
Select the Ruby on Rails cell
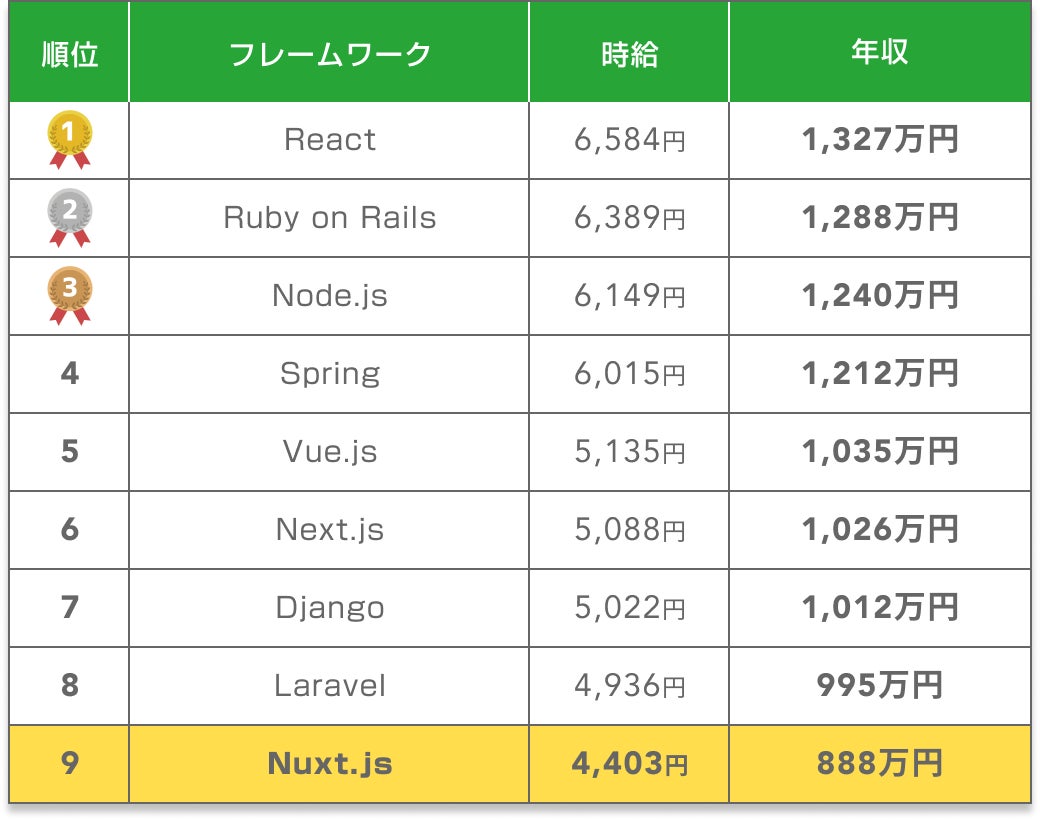tap(329, 218)
